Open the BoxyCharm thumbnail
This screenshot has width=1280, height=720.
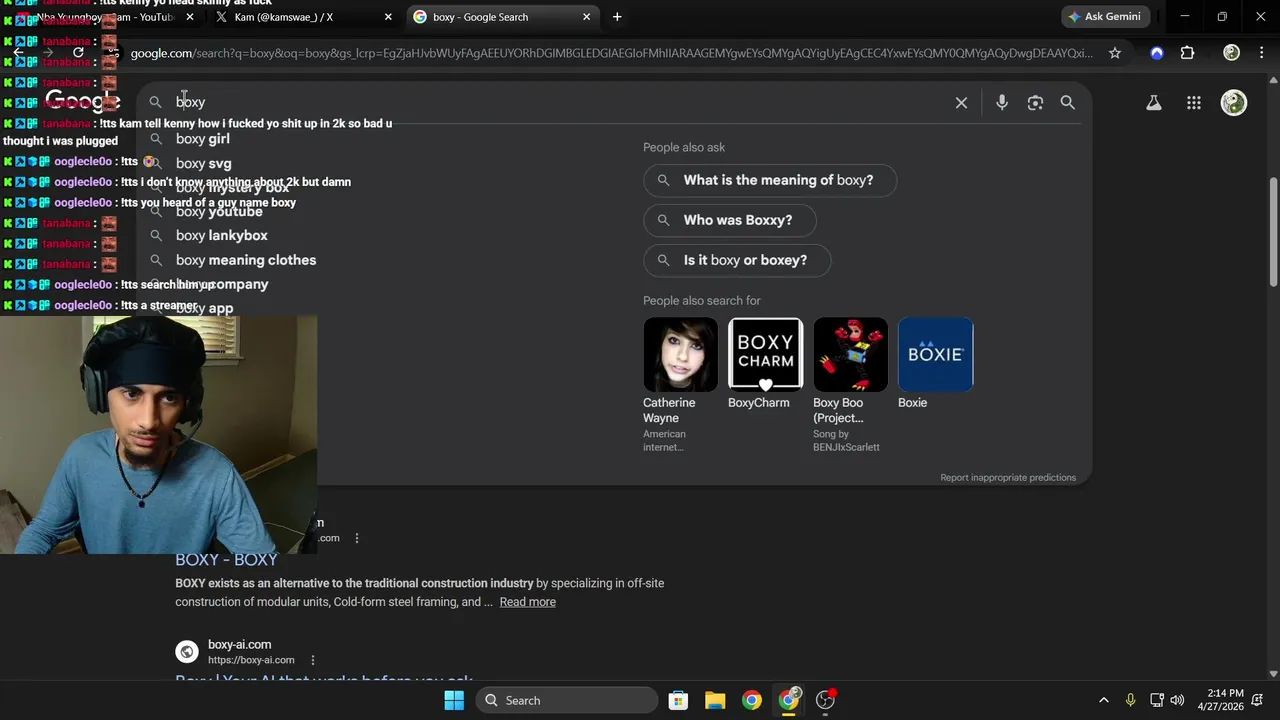click(766, 355)
